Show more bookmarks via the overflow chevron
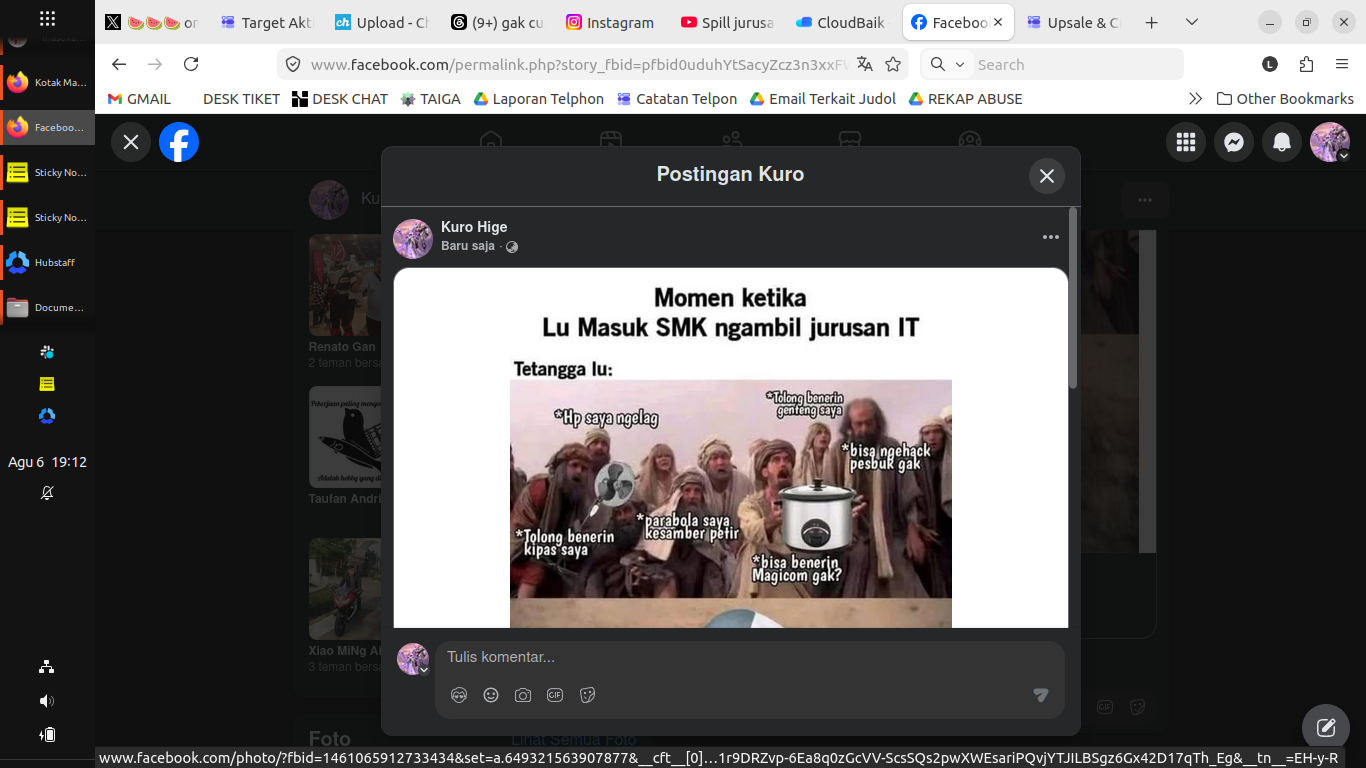The height and width of the screenshot is (768, 1366). 1195,99
